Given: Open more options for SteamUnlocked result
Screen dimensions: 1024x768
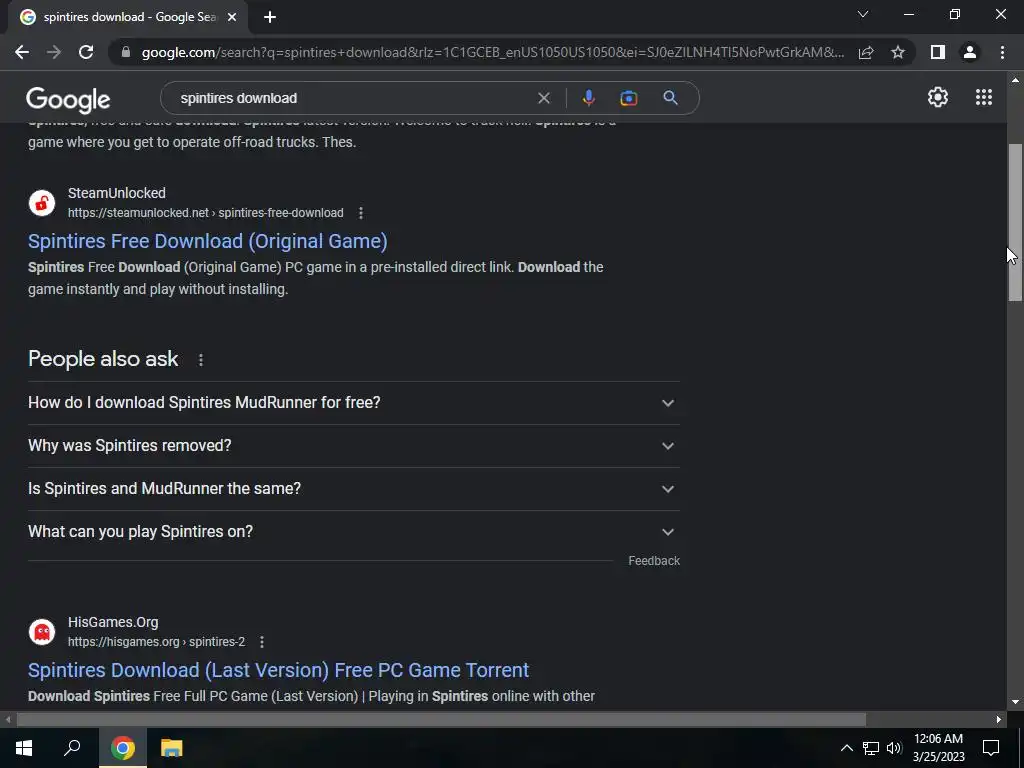Looking at the screenshot, I should point(360,213).
